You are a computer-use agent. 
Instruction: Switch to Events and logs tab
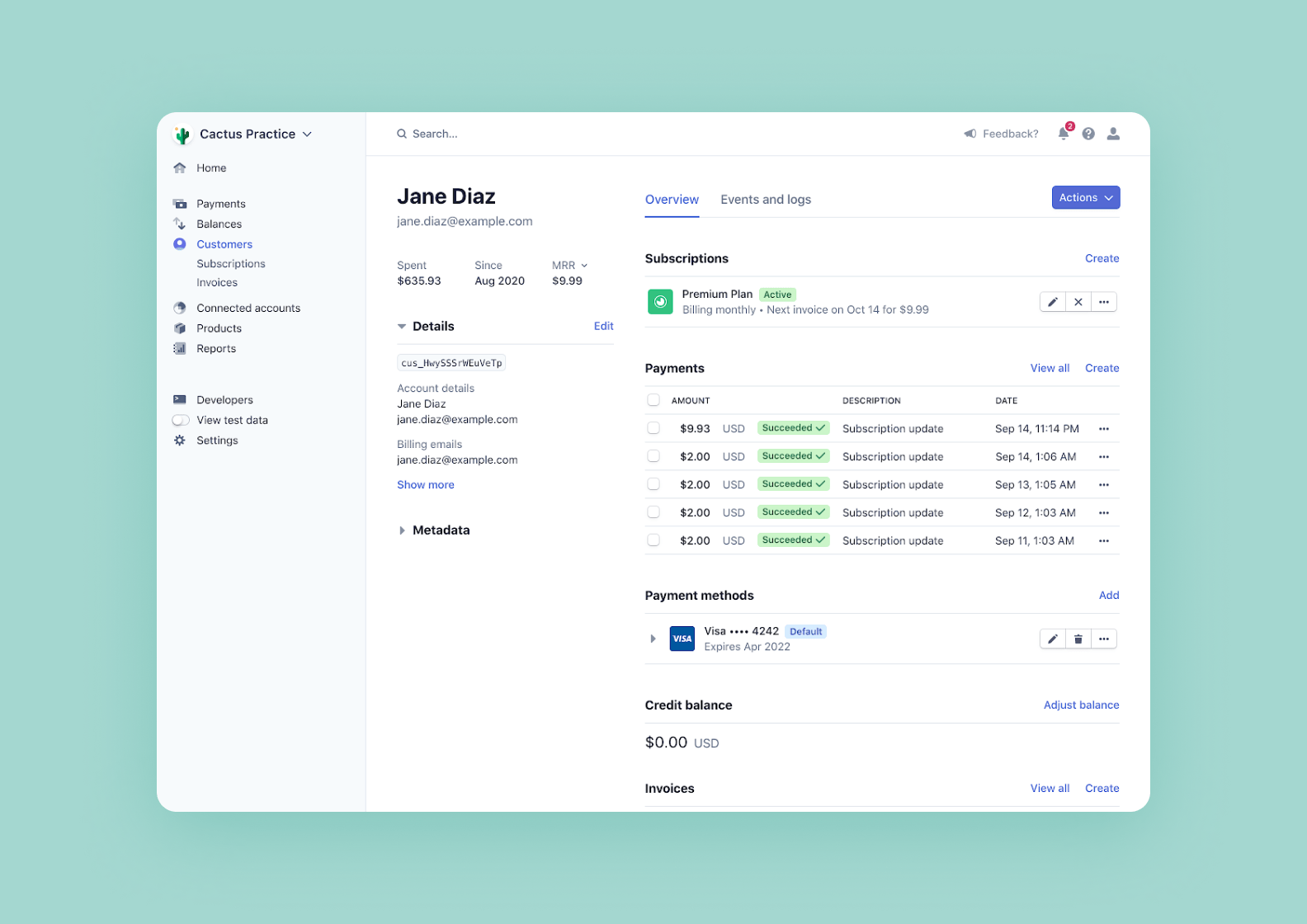[766, 200]
